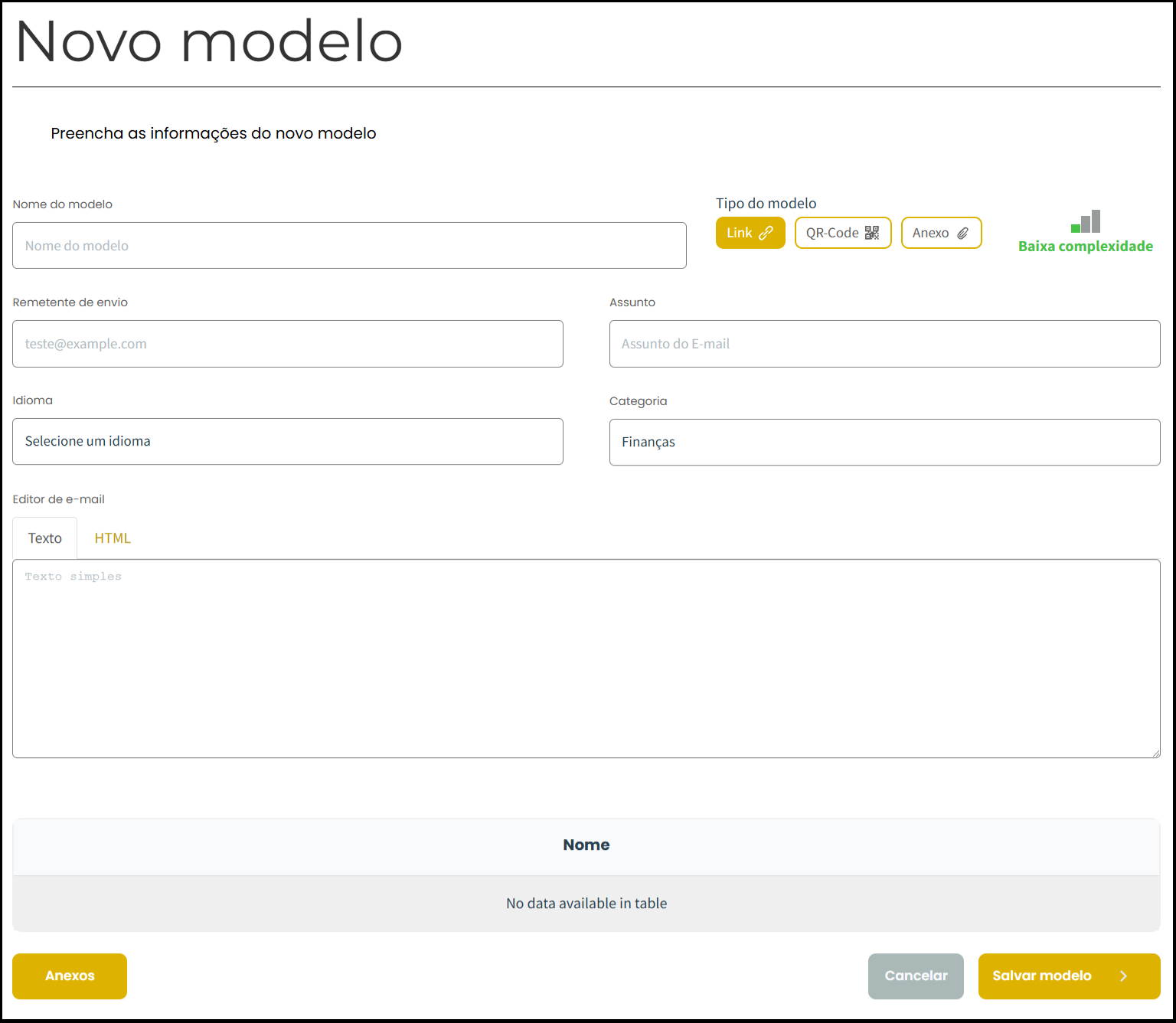Switch to the HTML editor tab

pos(112,538)
